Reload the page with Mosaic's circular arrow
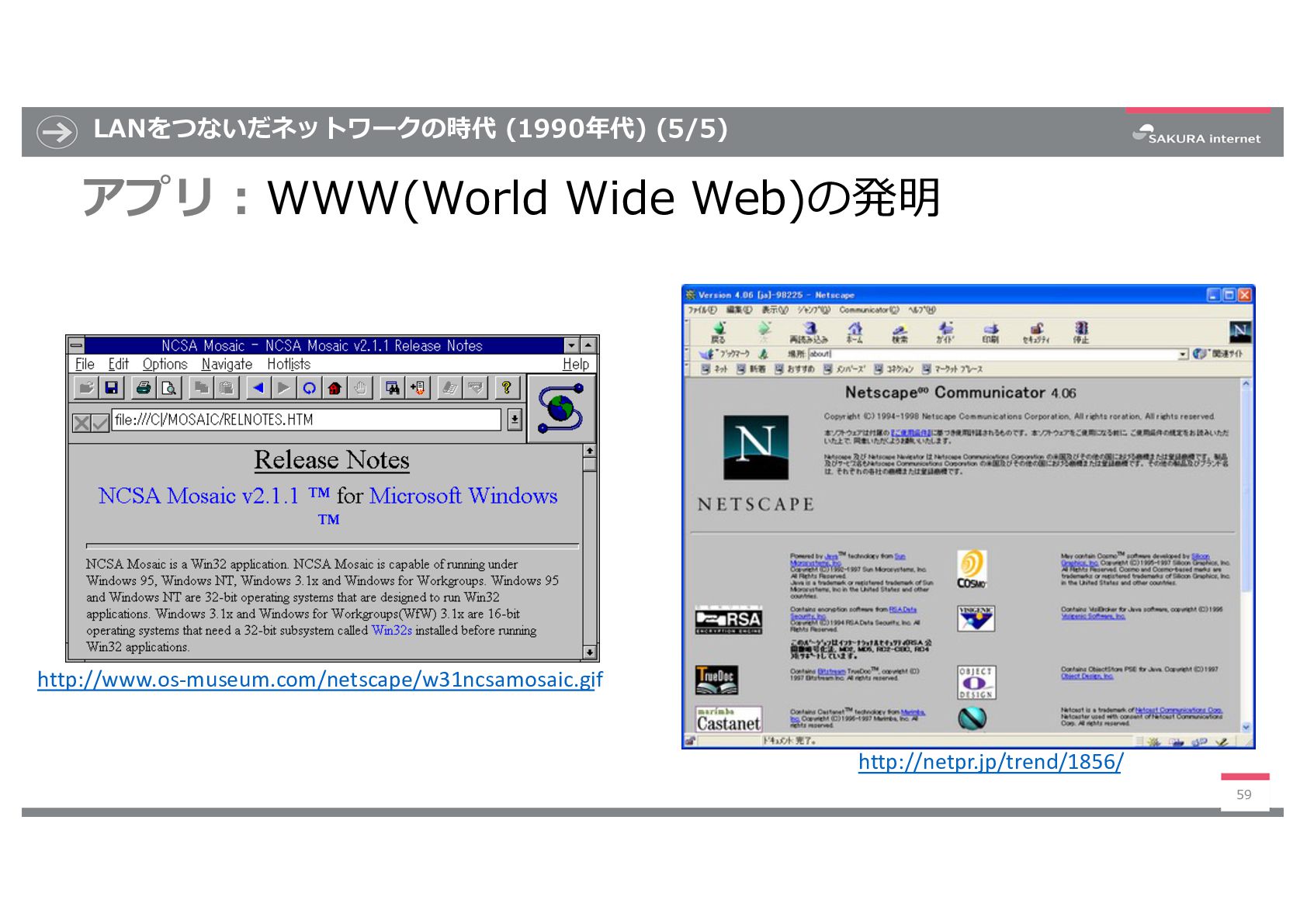The width and height of the screenshot is (1307, 924). tap(309, 387)
